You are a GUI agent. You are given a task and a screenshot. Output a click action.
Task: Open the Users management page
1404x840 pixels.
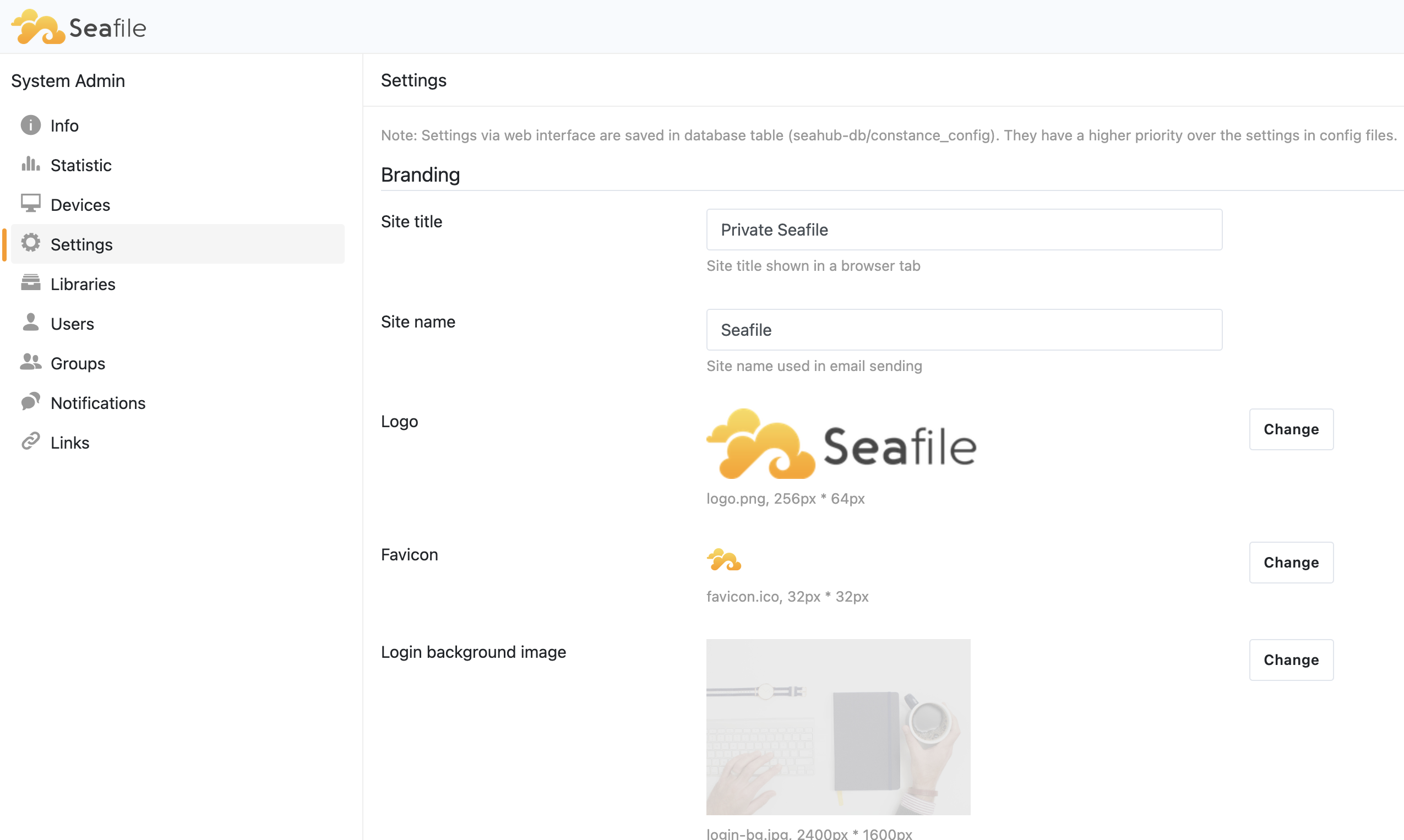tap(178, 323)
